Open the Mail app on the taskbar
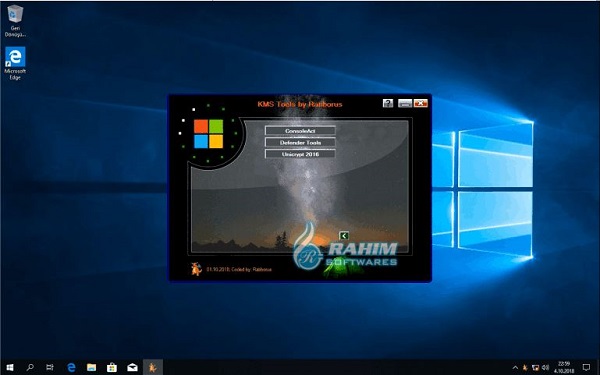Image resolution: width=600 pixels, height=375 pixels. [132, 367]
